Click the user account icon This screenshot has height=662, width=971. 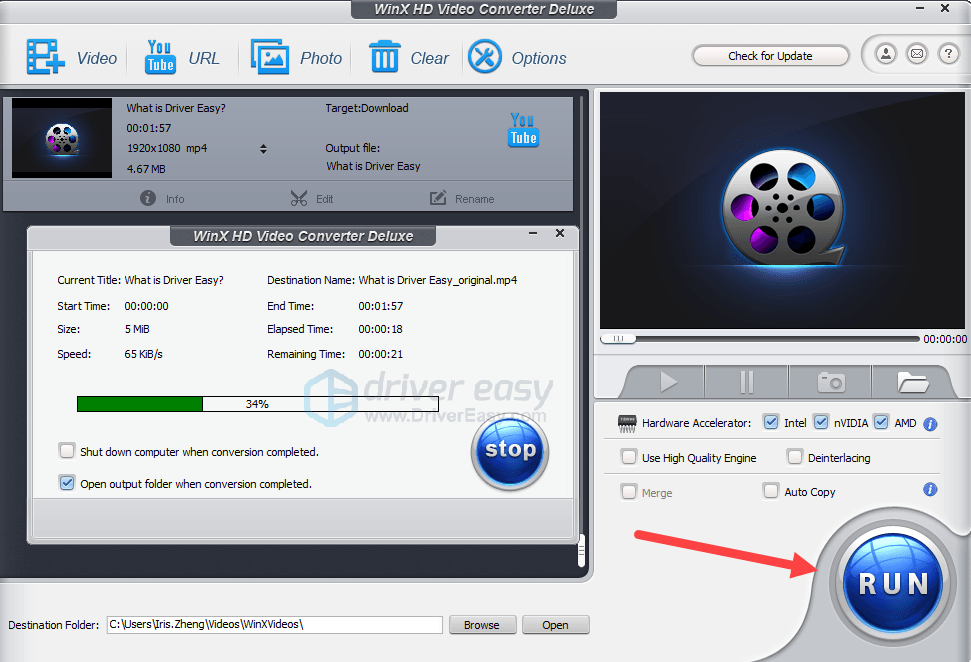tap(885, 55)
